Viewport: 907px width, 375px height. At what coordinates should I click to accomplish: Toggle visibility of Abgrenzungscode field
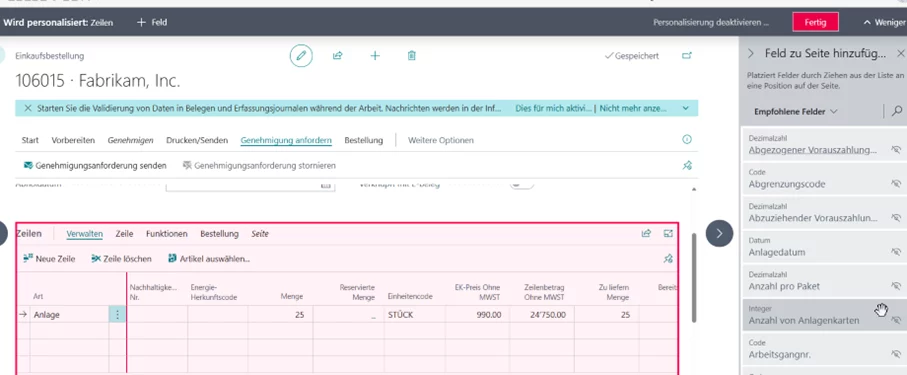tap(896, 184)
